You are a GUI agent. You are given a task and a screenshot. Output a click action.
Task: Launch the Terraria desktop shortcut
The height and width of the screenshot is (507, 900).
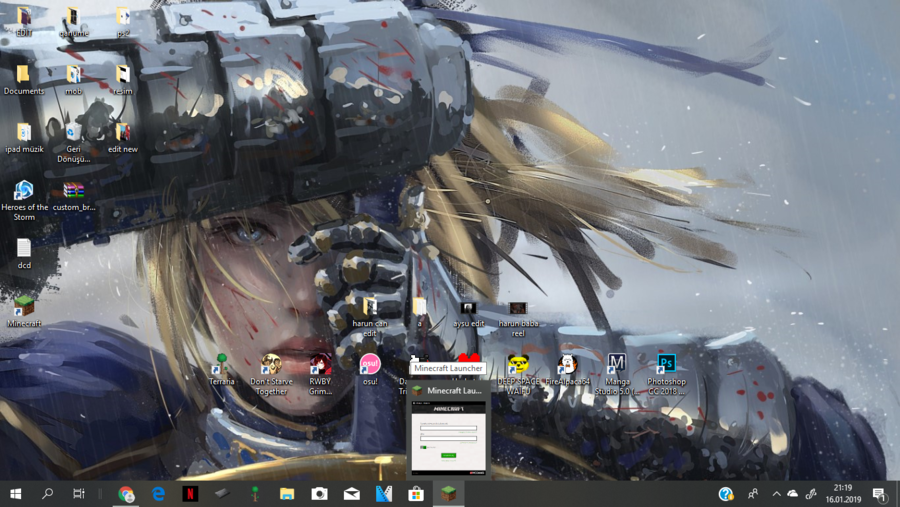222,370
